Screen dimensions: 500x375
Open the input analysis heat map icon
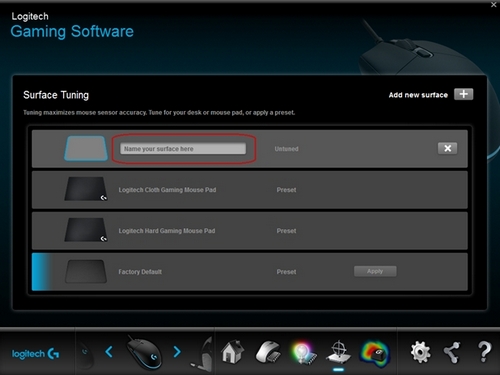pyautogui.click(x=375, y=353)
